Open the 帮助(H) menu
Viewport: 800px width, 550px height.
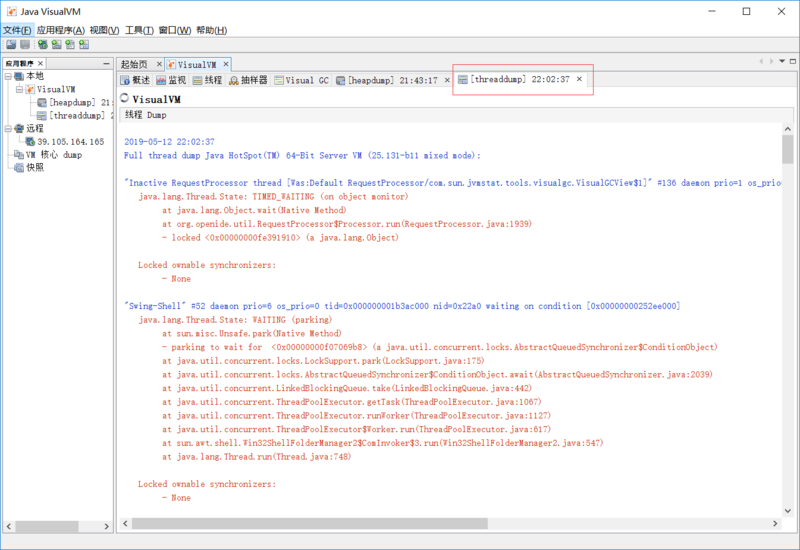(212, 30)
